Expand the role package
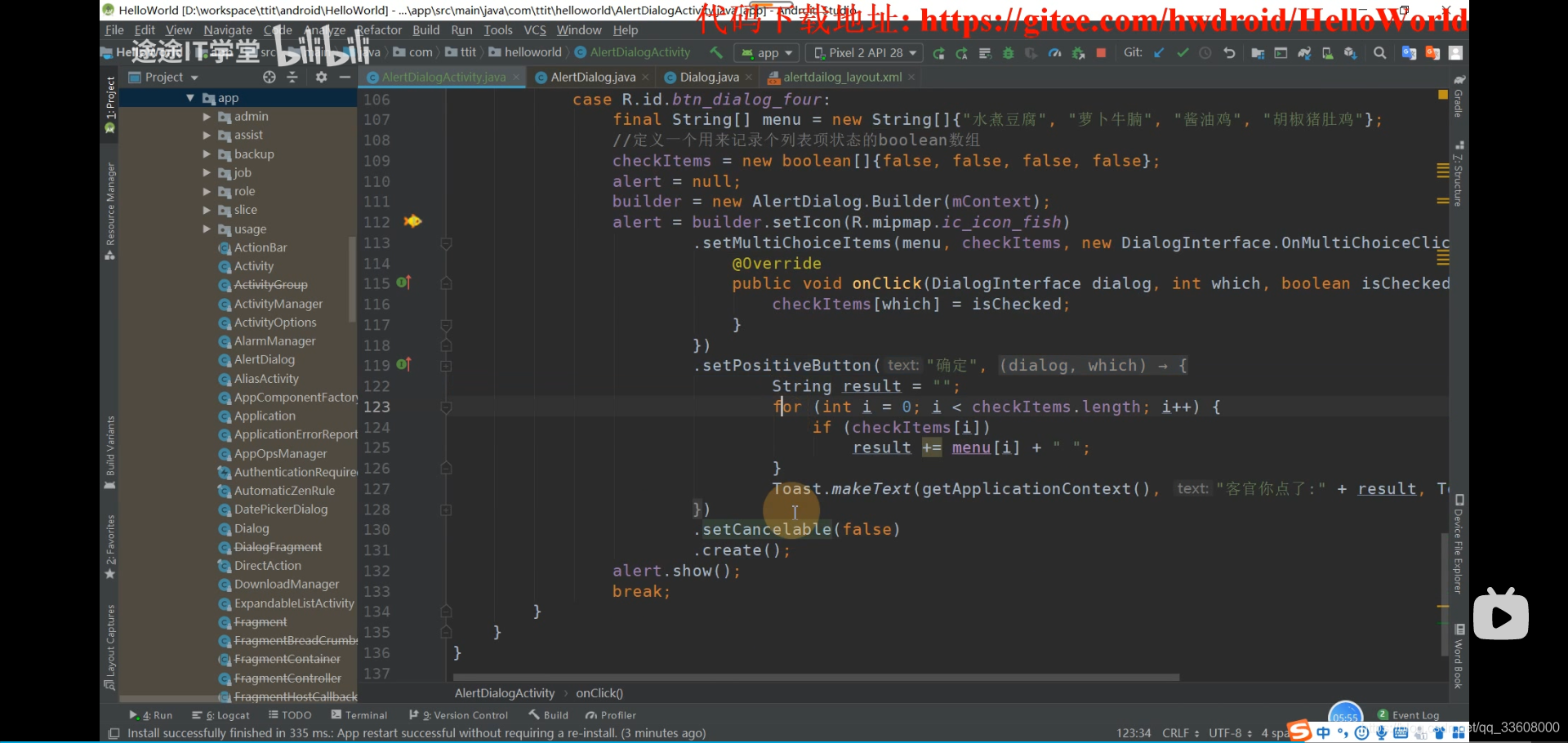This screenshot has width=1568, height=743. (207, 192)
